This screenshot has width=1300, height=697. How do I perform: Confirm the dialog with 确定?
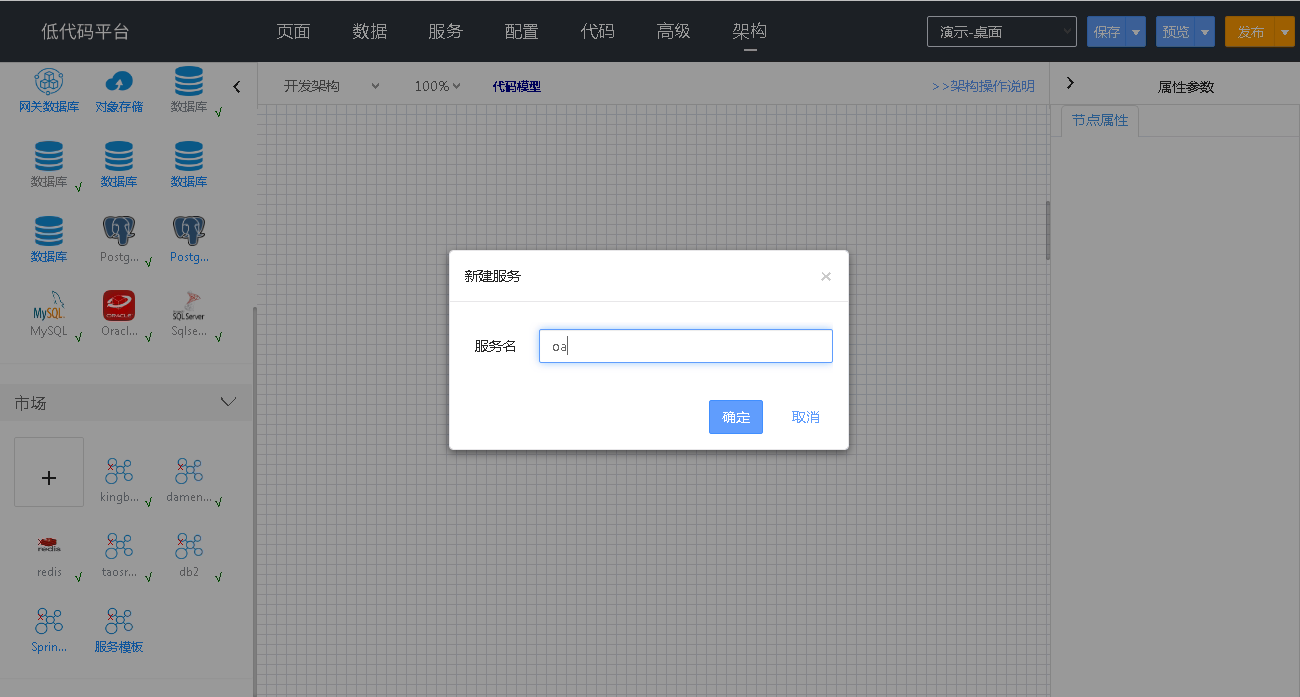[x=736, y=417]
